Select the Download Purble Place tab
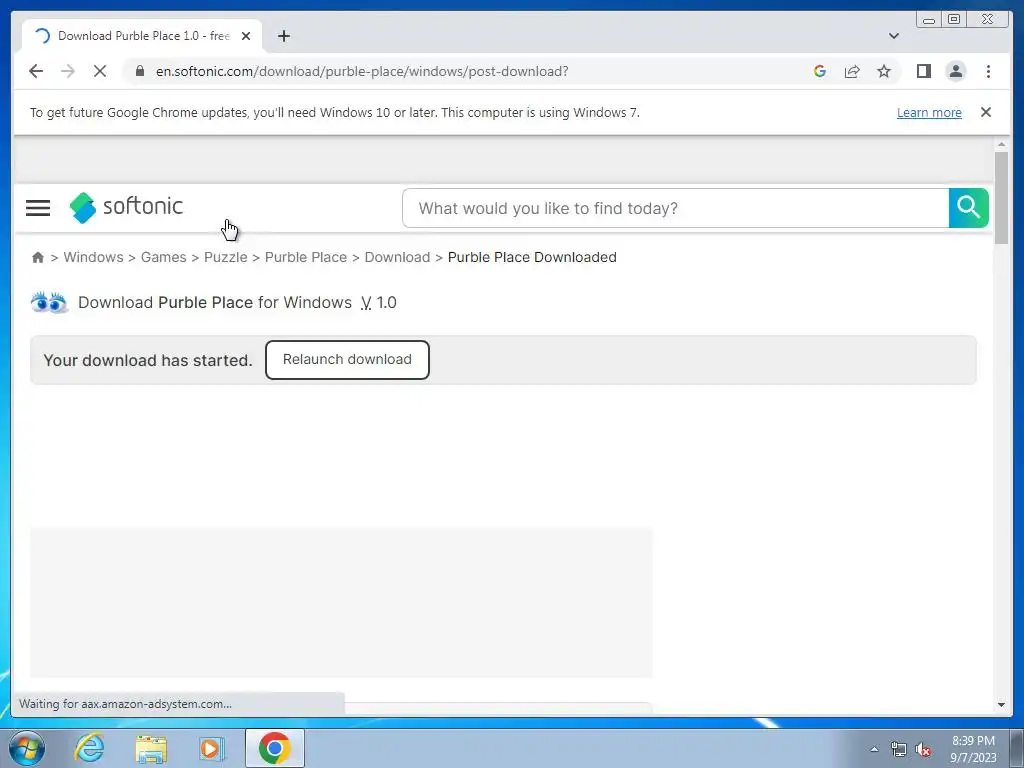The height and width of the screenshot is (768, 1024). [142, 36]
